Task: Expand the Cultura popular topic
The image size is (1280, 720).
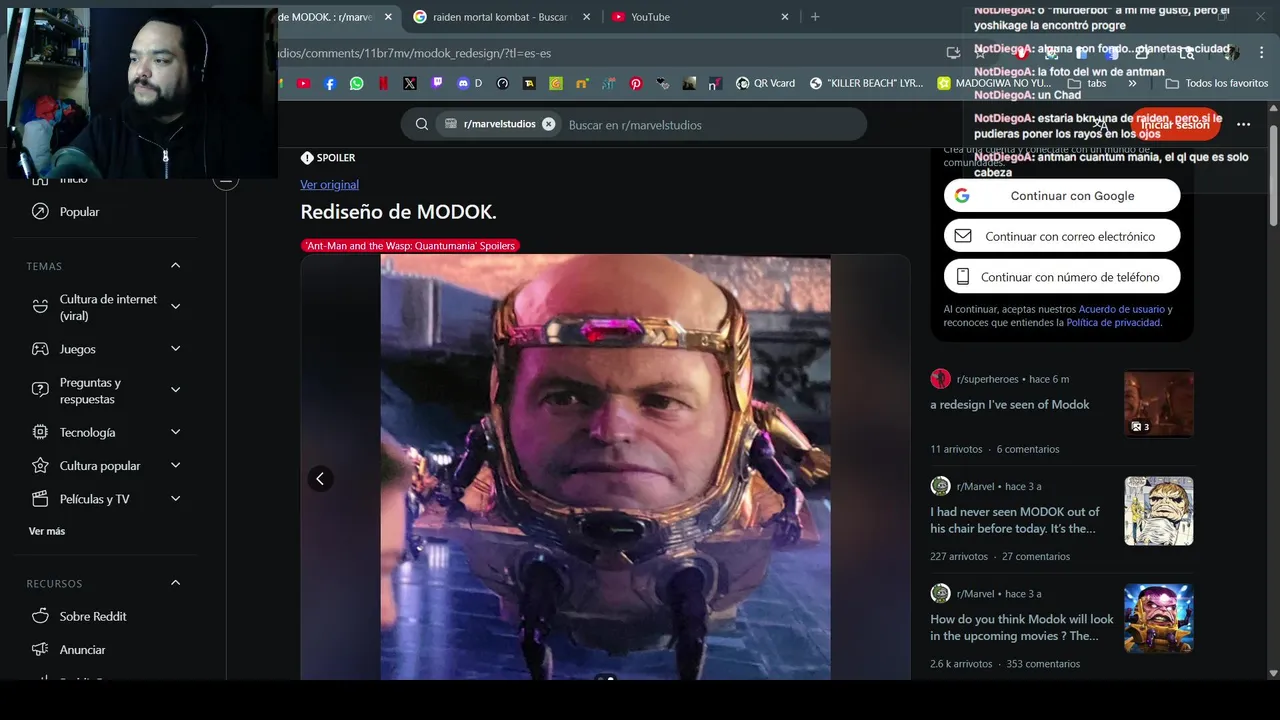Action: [176, 466]
